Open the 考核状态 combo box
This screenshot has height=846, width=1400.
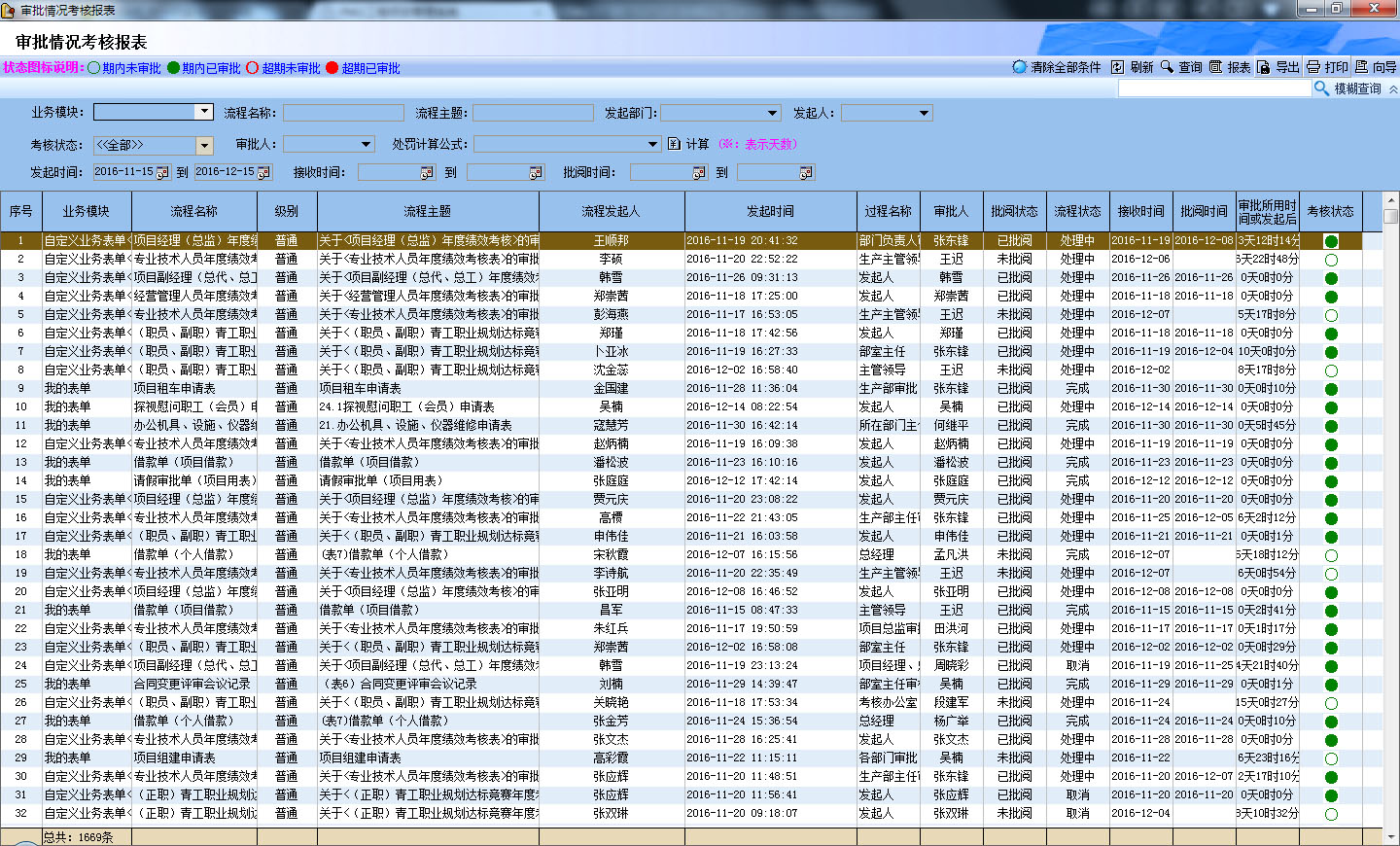coord(204,145)
